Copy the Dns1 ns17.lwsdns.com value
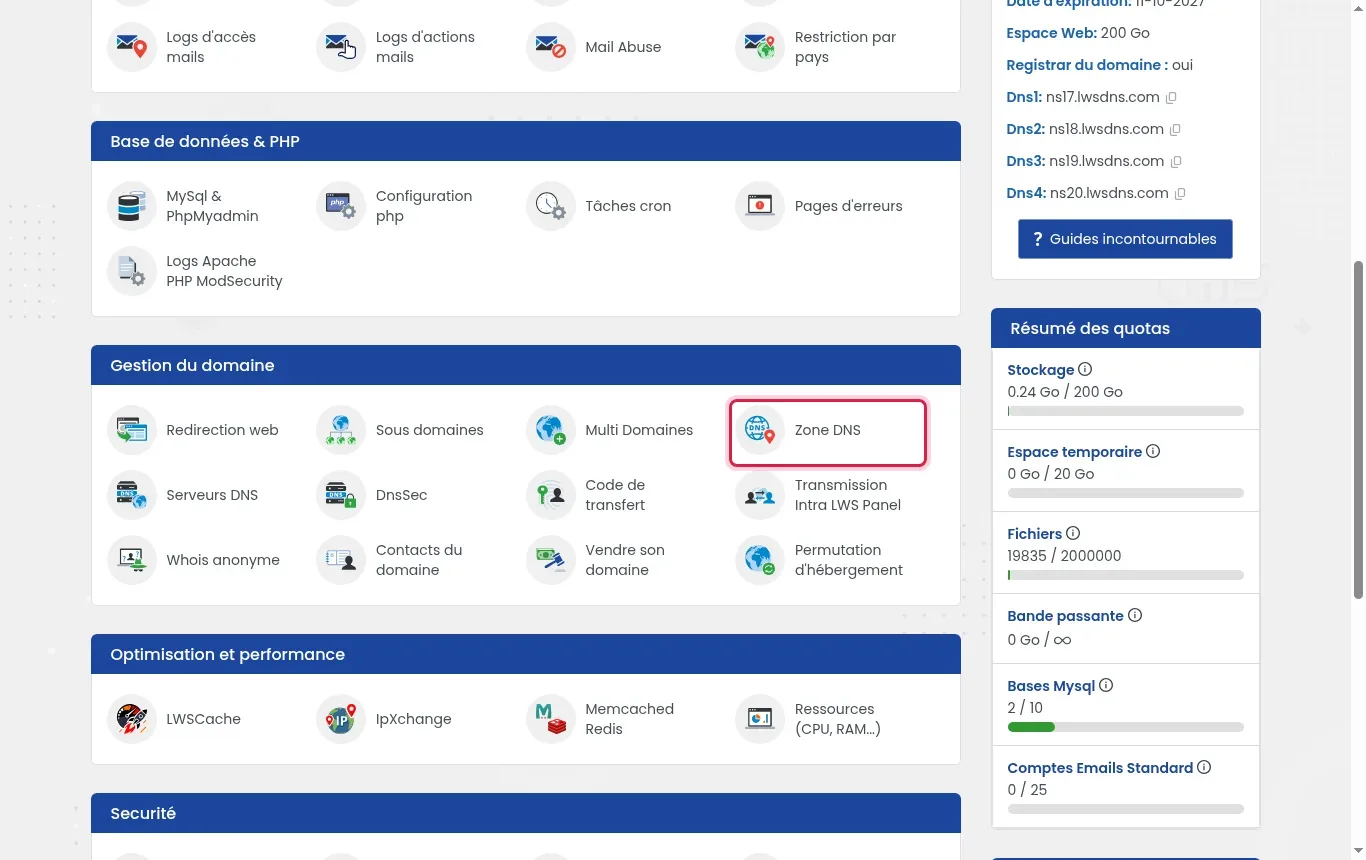Viewport: 1366px width, 860px height. (x=1171, y=98)
